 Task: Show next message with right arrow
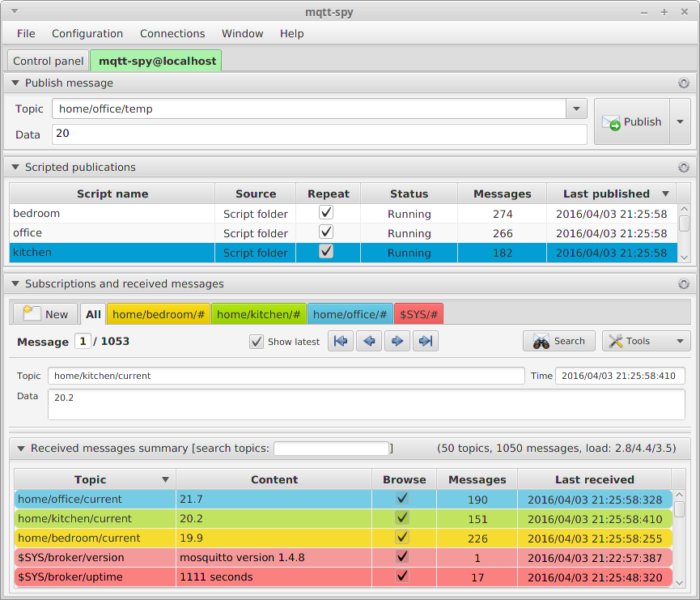pos(397,342)
